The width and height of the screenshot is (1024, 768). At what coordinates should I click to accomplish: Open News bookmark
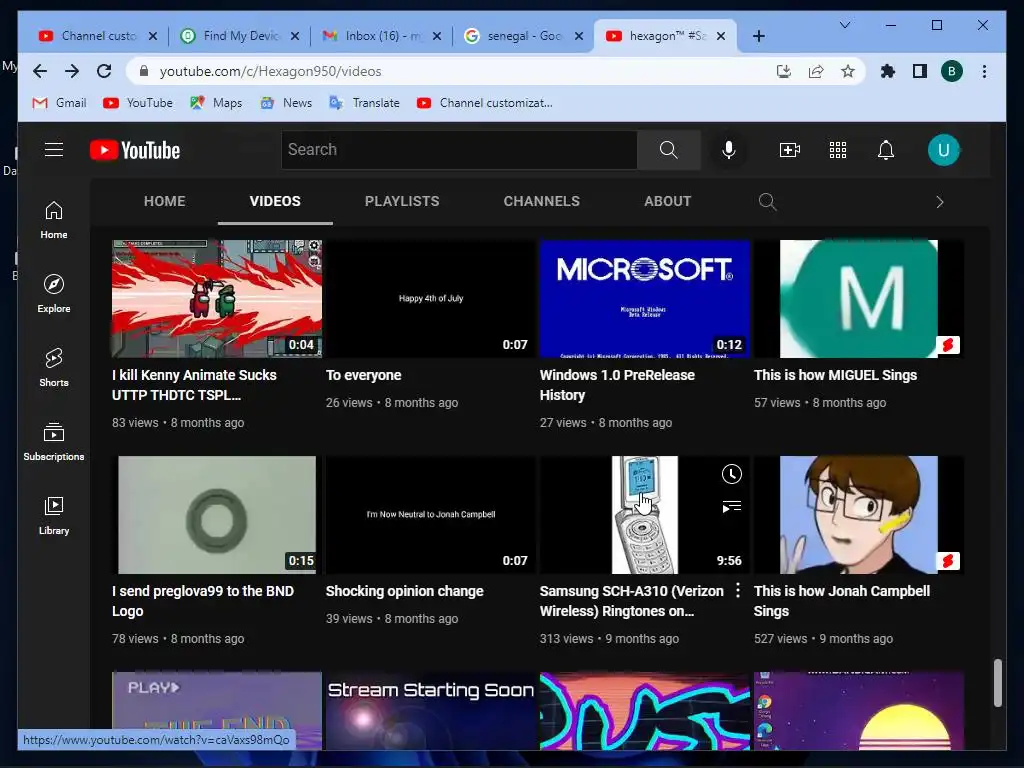point(286,103)
